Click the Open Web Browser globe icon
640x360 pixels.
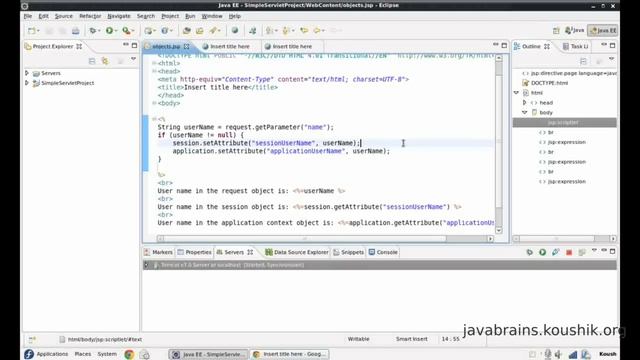235,30
